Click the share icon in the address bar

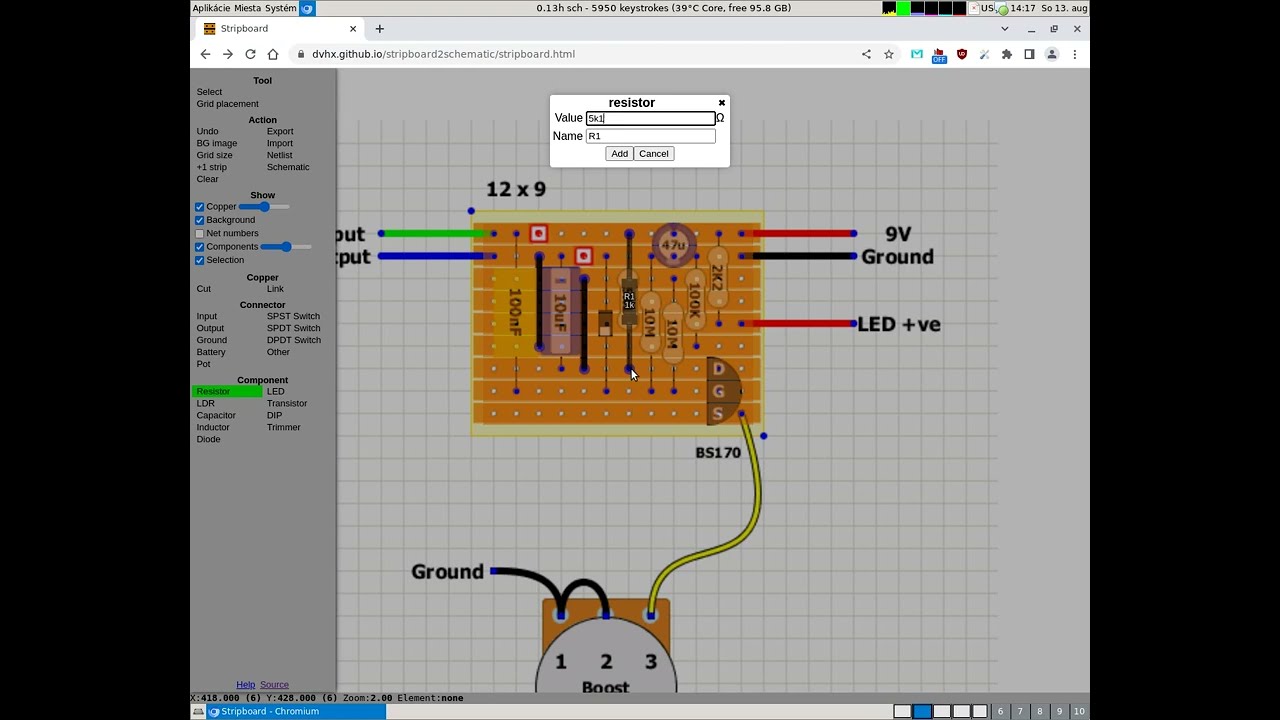(866, 54)
